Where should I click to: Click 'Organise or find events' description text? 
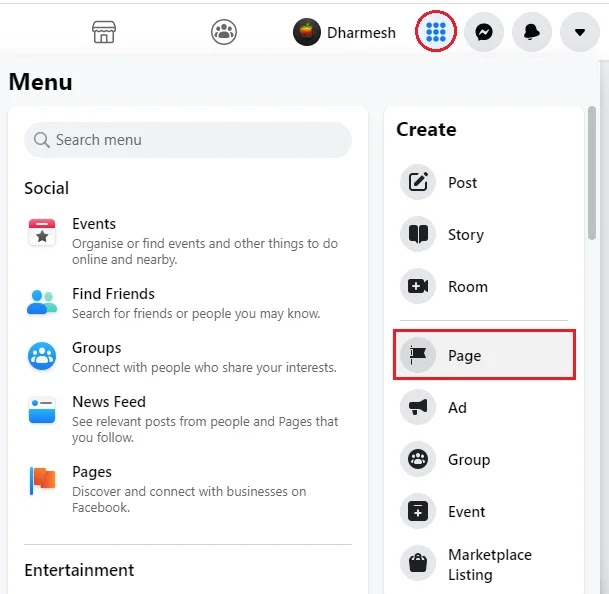click(205, 251)
